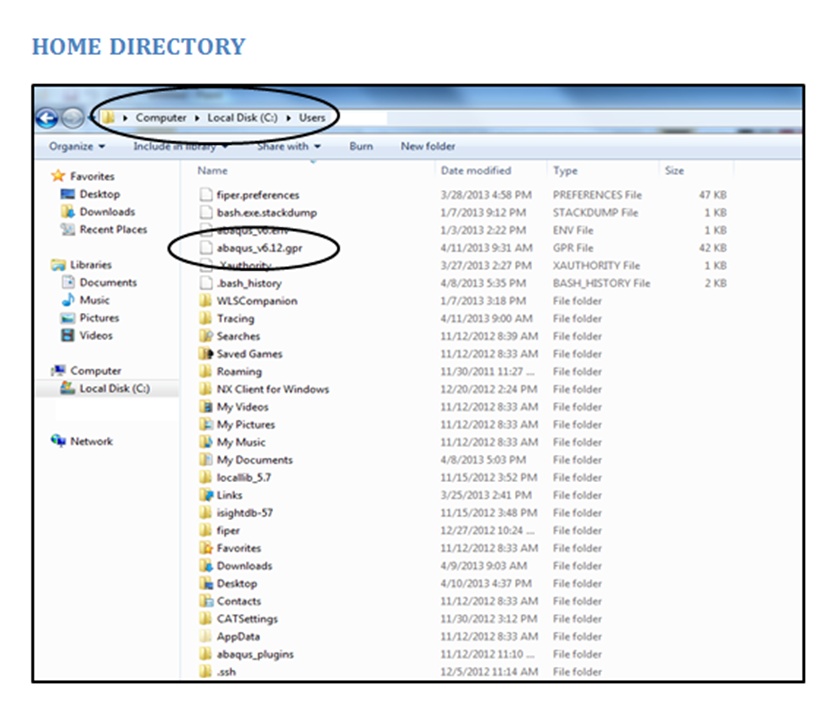Select Searches folder icon
The height and width of the screenshot is (702, 838).
[x=206, y=336]
